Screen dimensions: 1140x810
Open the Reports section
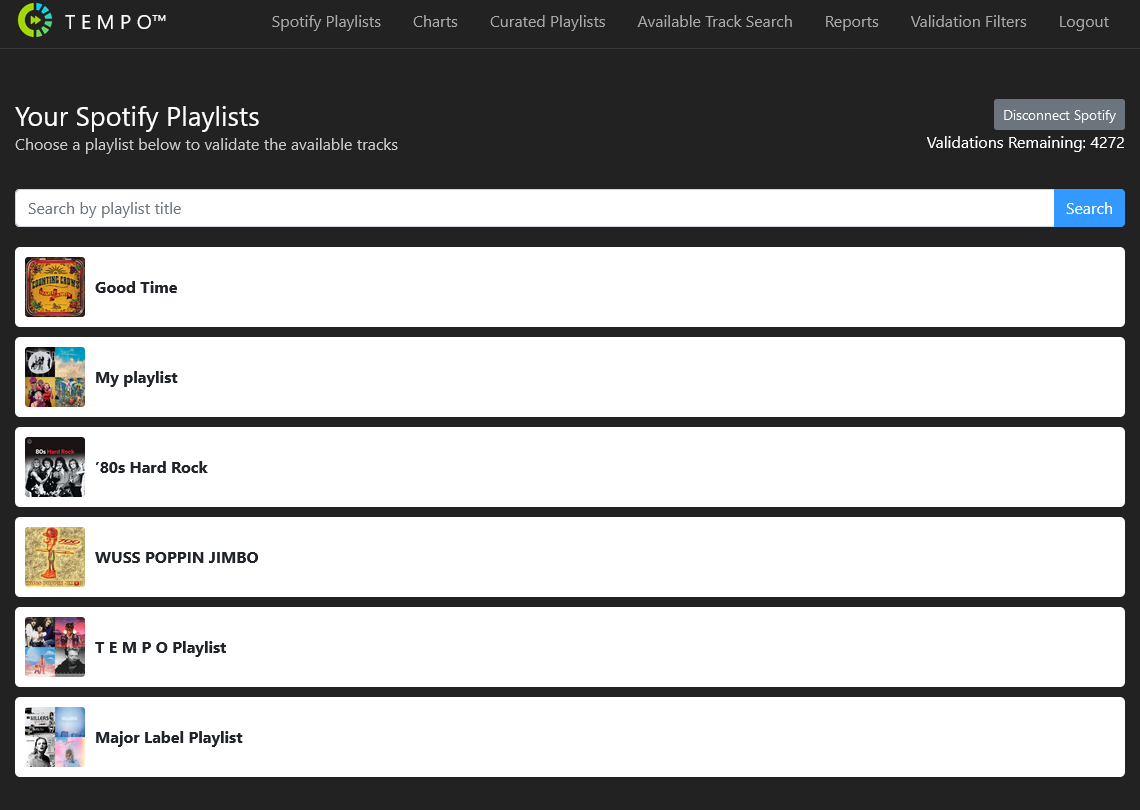click(851, 21)
